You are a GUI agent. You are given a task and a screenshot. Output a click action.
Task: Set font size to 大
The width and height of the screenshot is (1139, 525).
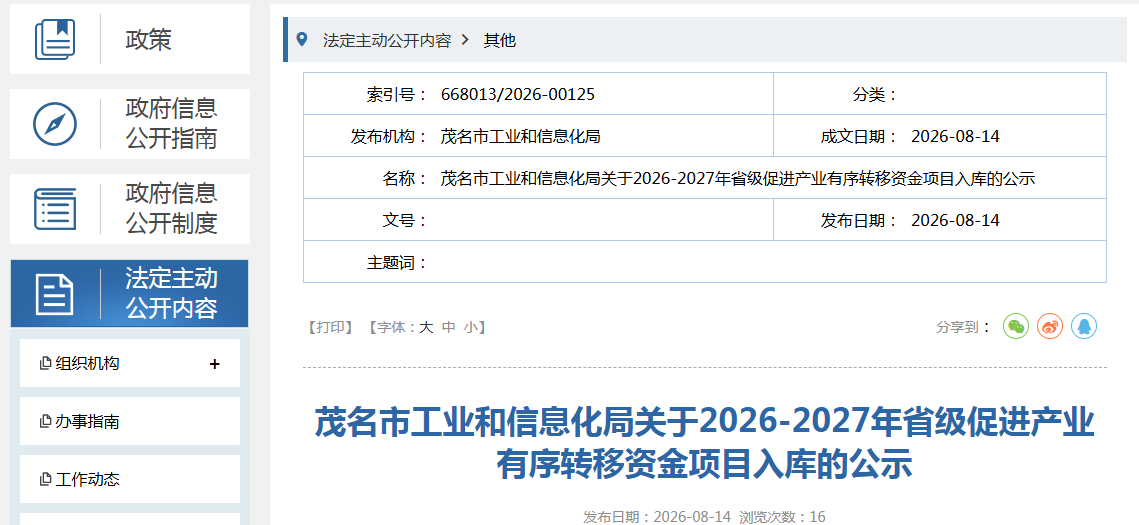[x=426, y=327]
